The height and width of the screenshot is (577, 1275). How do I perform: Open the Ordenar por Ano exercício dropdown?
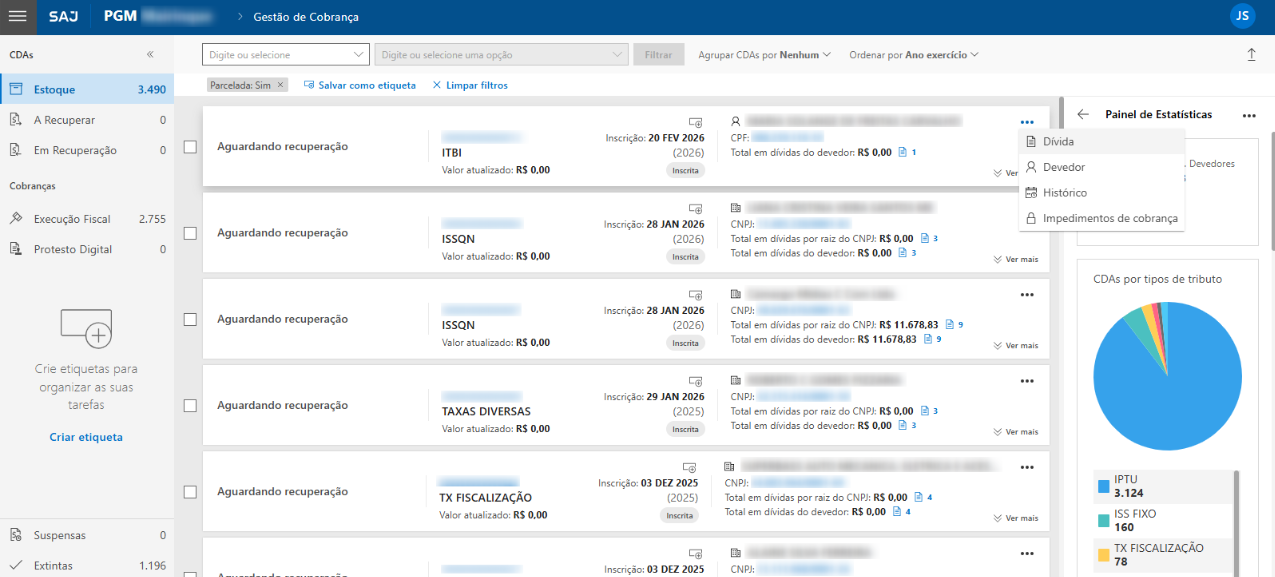point(914,55)
